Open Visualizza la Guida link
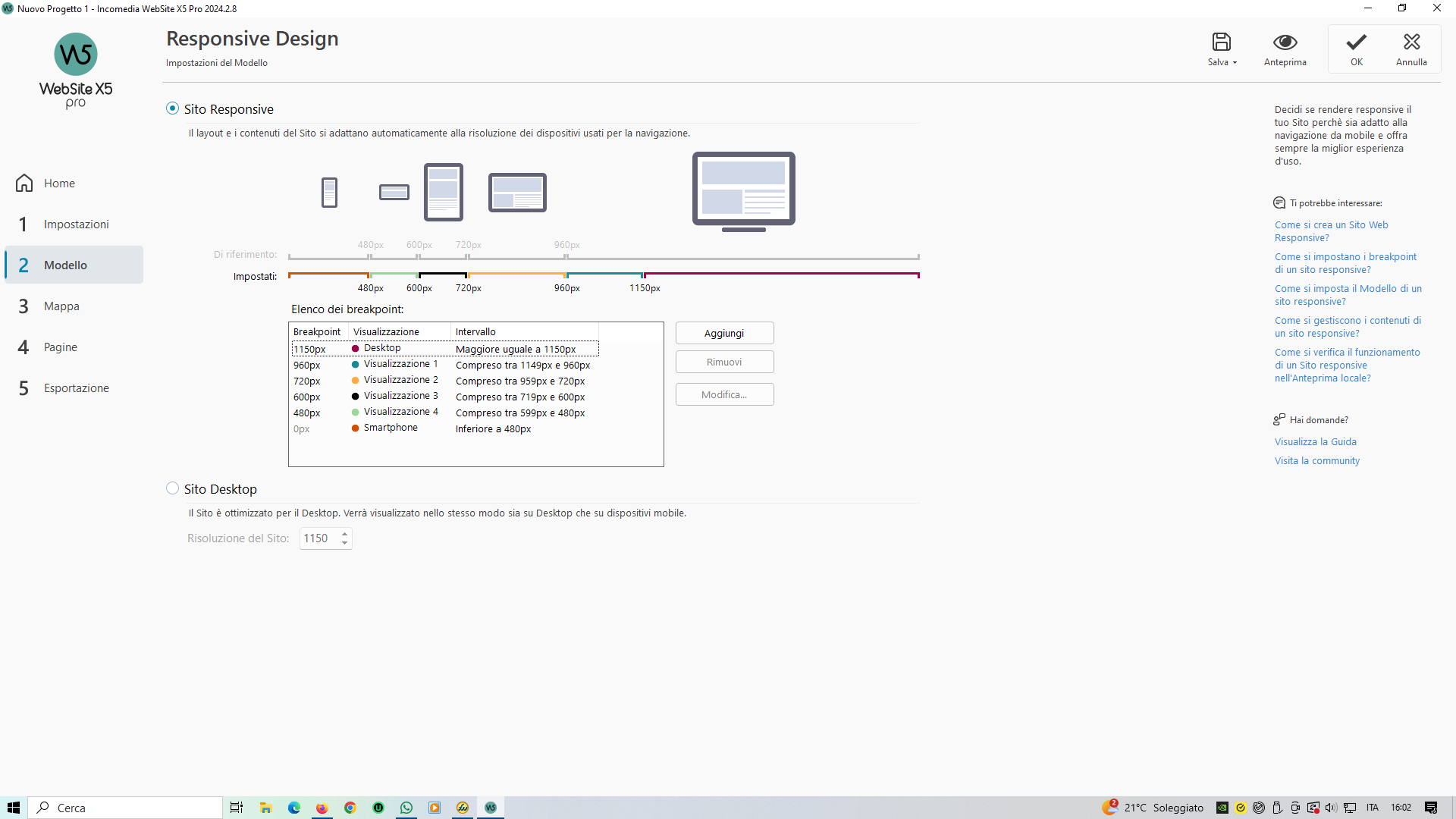The width and height of the screenshot is (1456, 819). 1315,442
